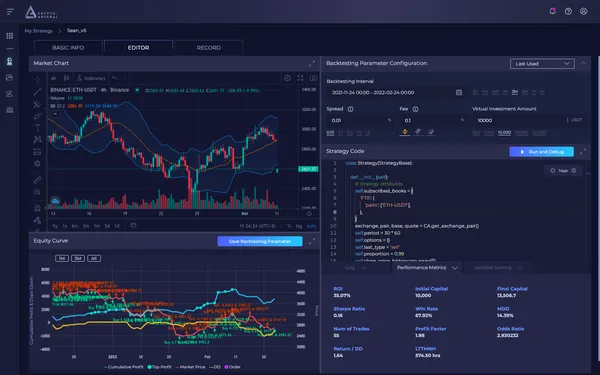Go to My Strategy breadcrumb
Screen dimensions: 600x375
[x=39, y=31]
